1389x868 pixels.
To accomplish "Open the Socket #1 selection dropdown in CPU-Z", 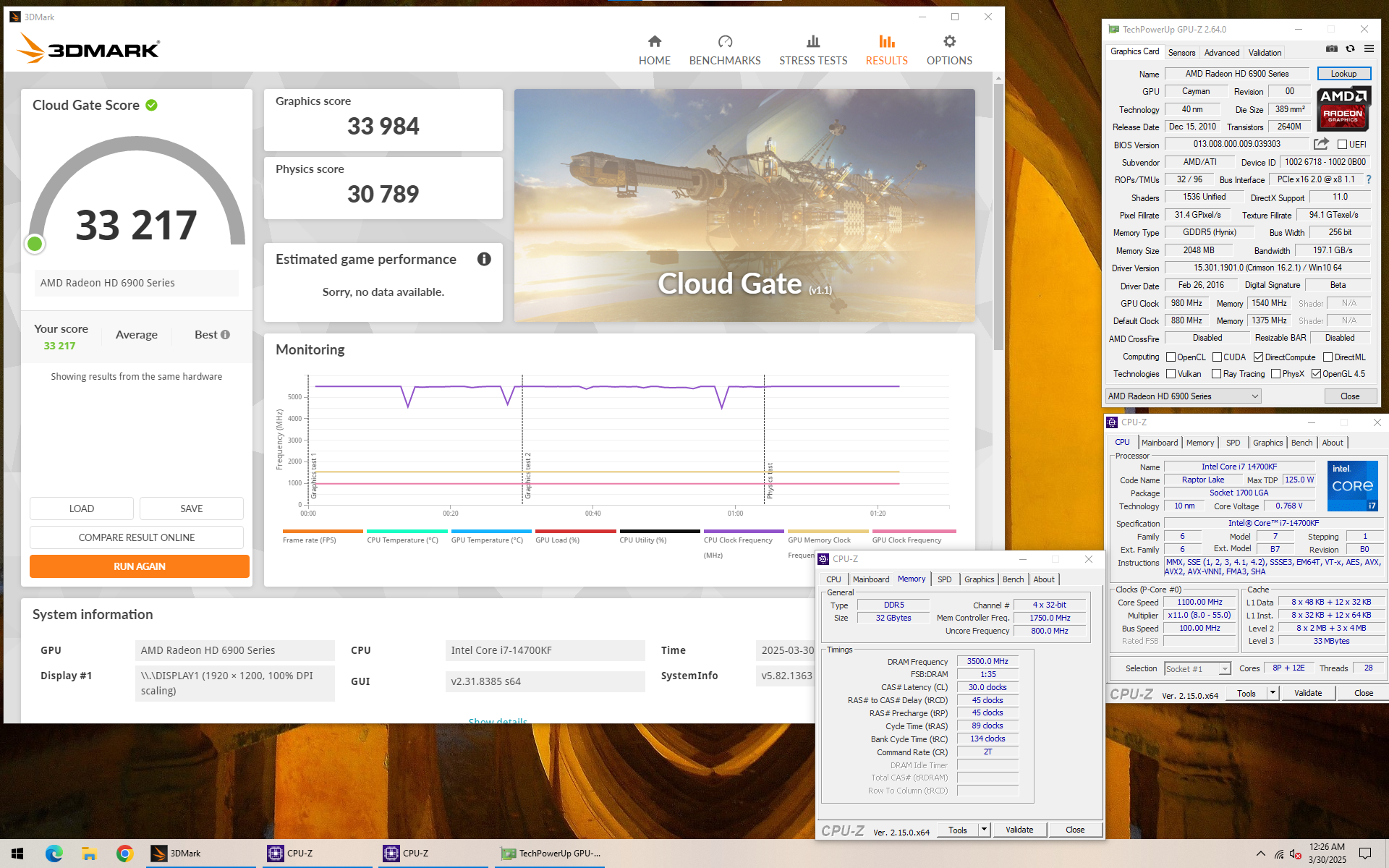I will tap(1197, 668).
